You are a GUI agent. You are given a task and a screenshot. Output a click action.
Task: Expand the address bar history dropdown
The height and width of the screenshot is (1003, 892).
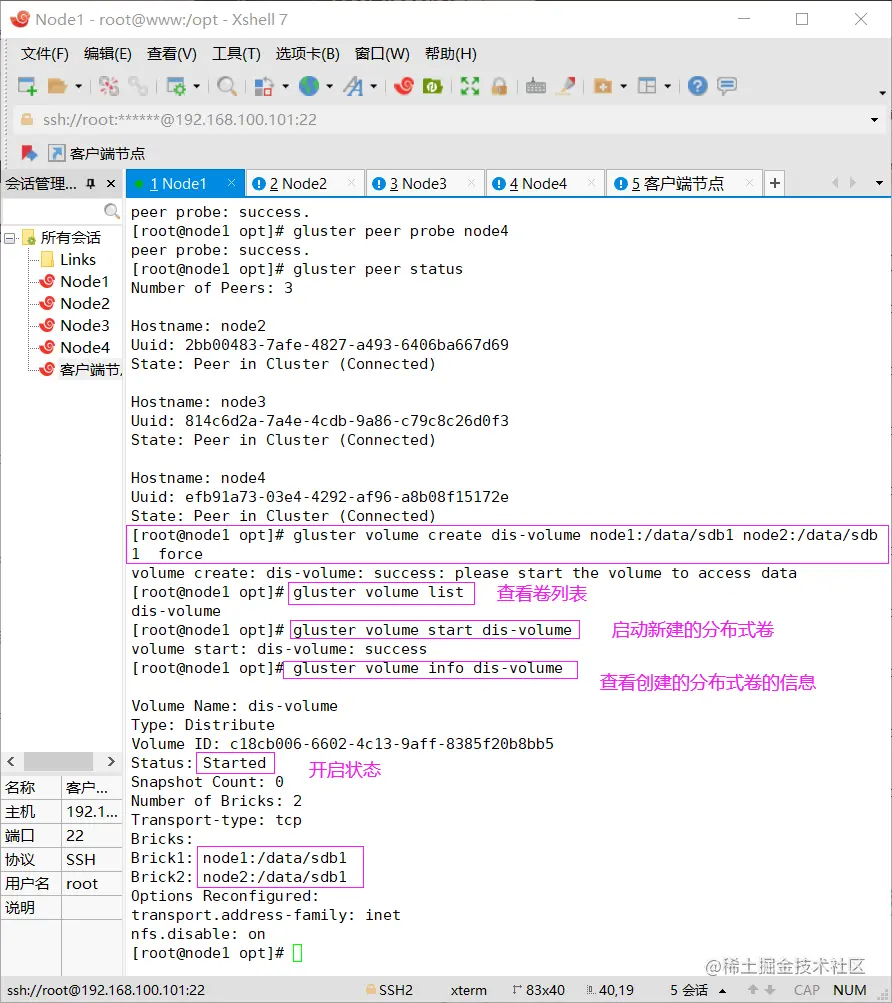[874, 120]
